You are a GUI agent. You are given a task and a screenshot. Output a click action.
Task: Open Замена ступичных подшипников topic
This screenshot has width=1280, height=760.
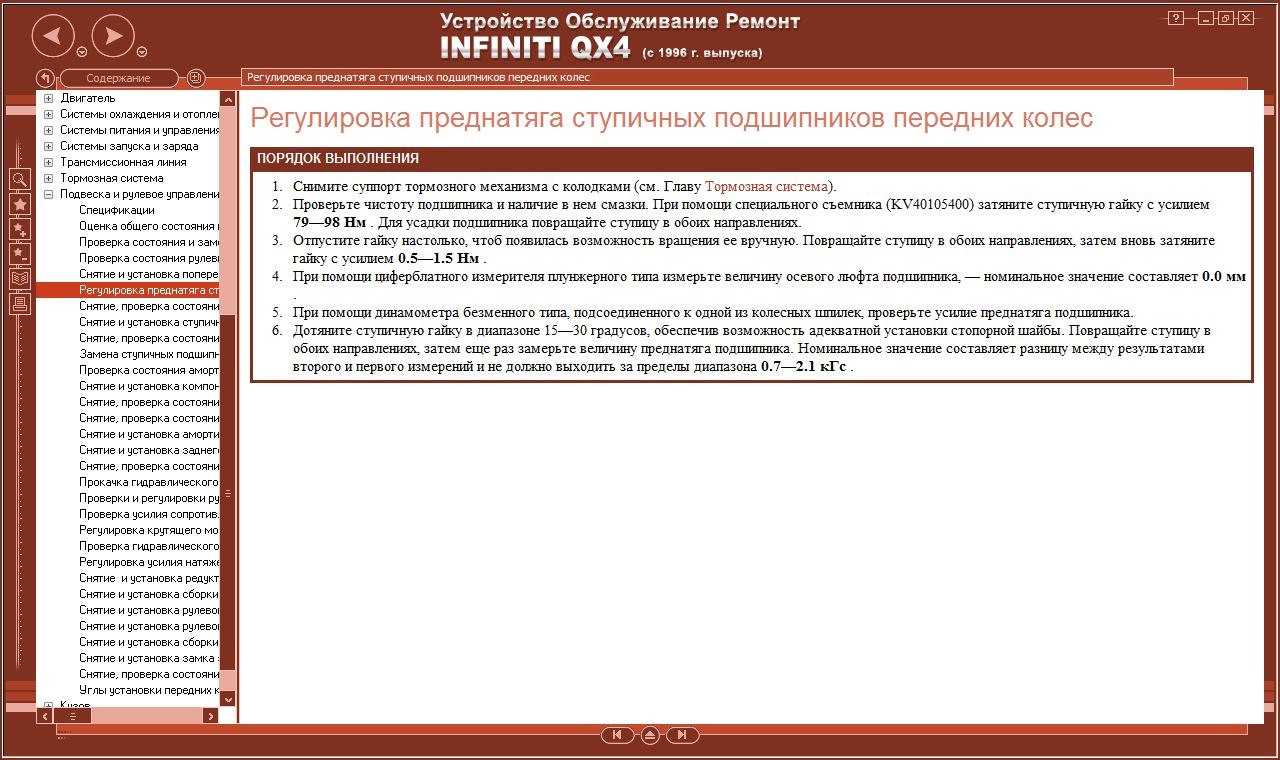click(x=149, y=354)
